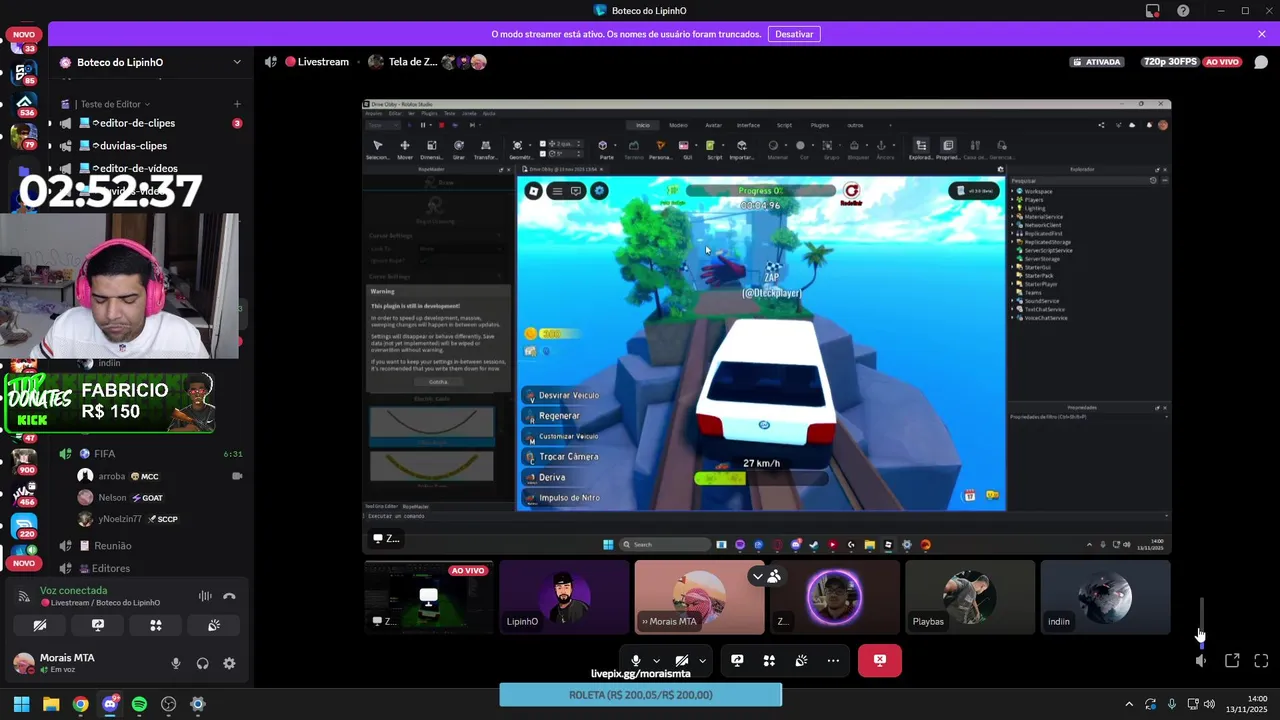The width and height of the screenshot is (1280, 720).
Task: Disconnect from the voice channel
Action: [229, 596]
